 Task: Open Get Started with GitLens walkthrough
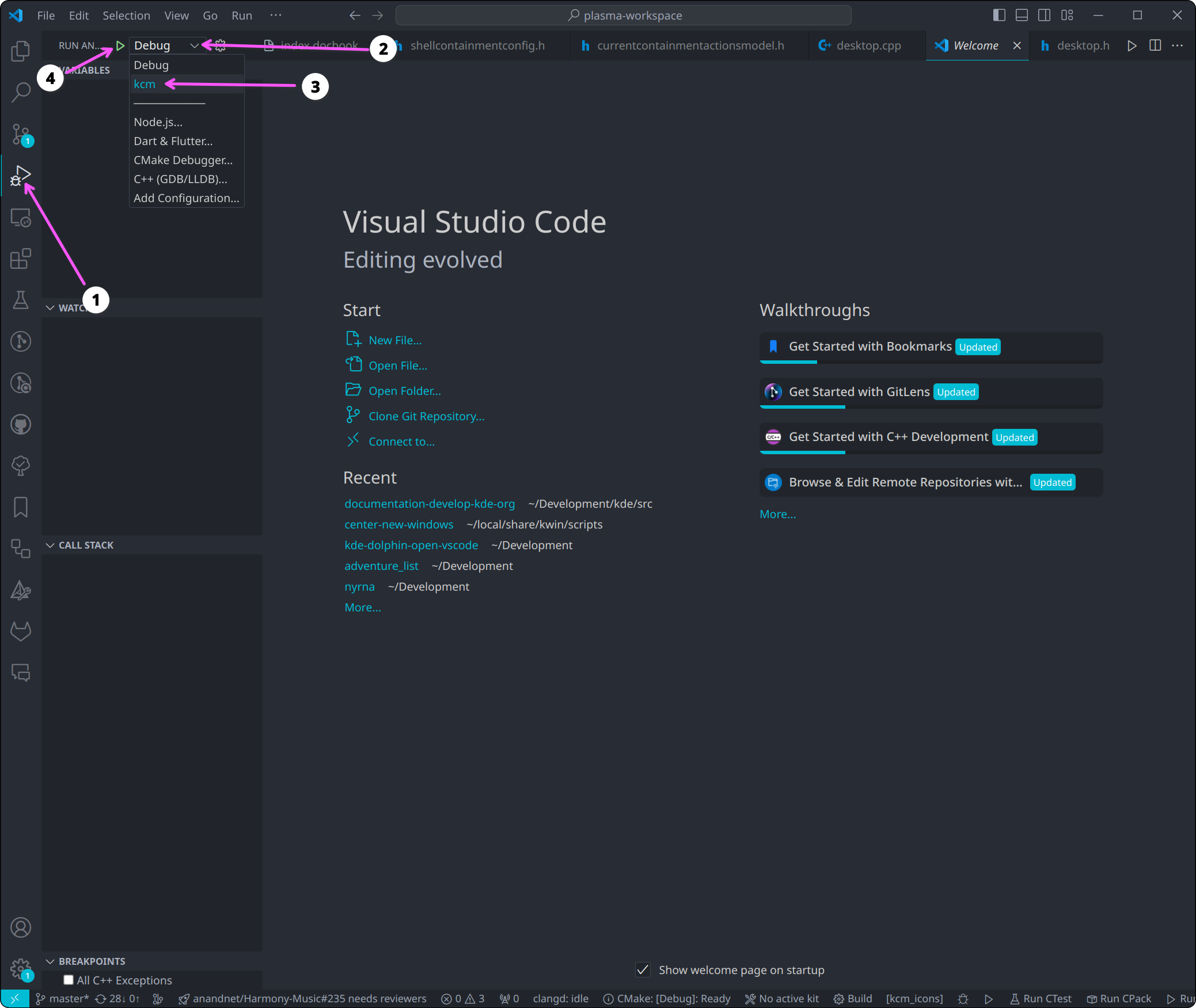pos(931,393)
